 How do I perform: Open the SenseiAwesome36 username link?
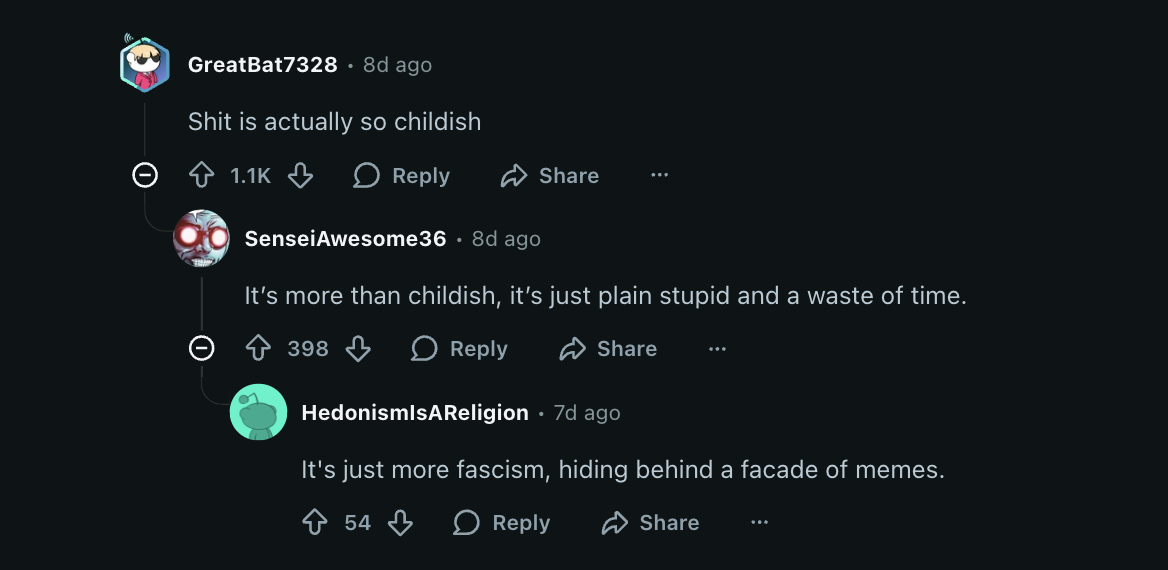(345, 239)
